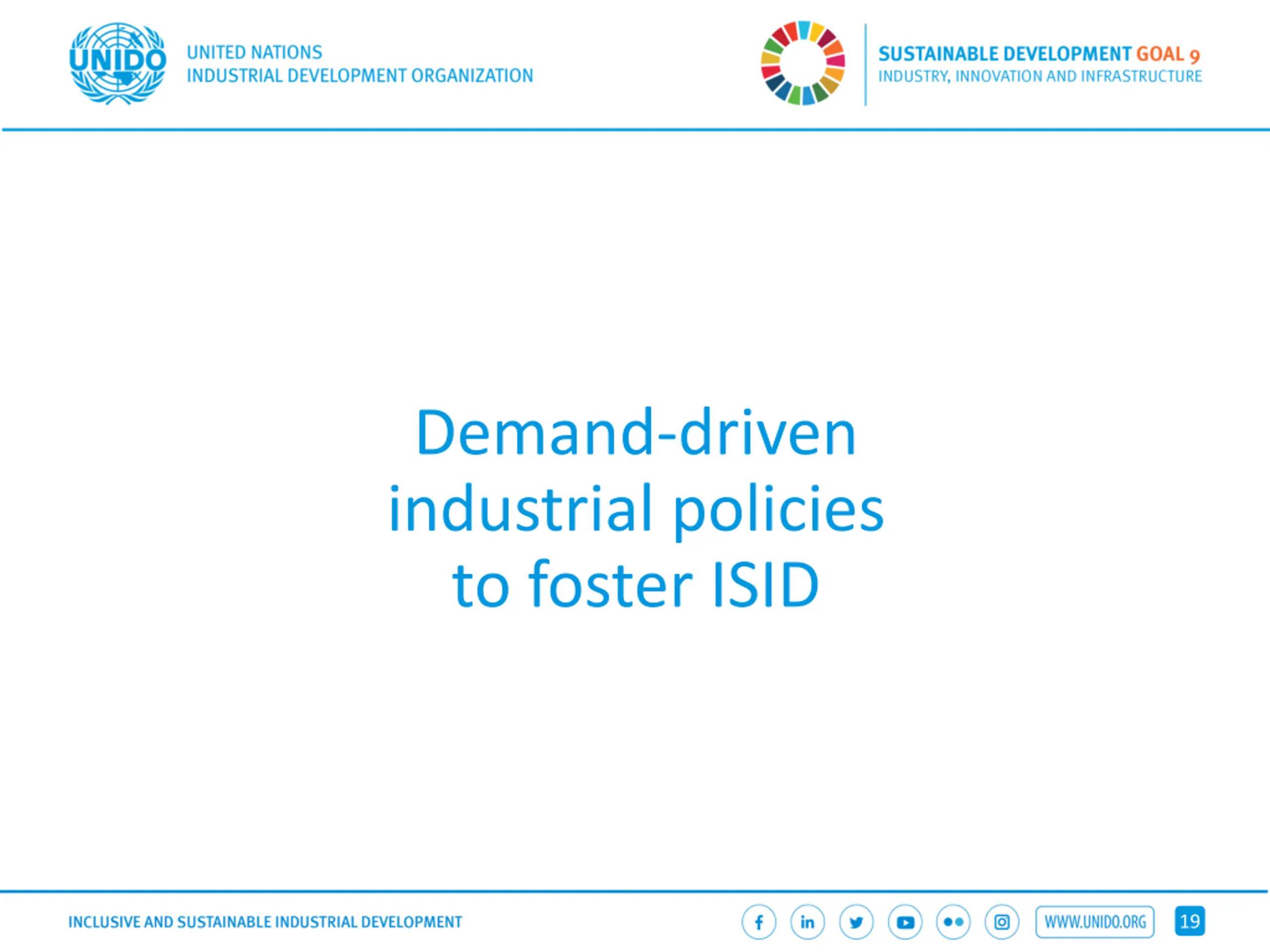Click the 'to foster ISID' title line
The height and width of the screenshot is (952, 1270).
636,584
